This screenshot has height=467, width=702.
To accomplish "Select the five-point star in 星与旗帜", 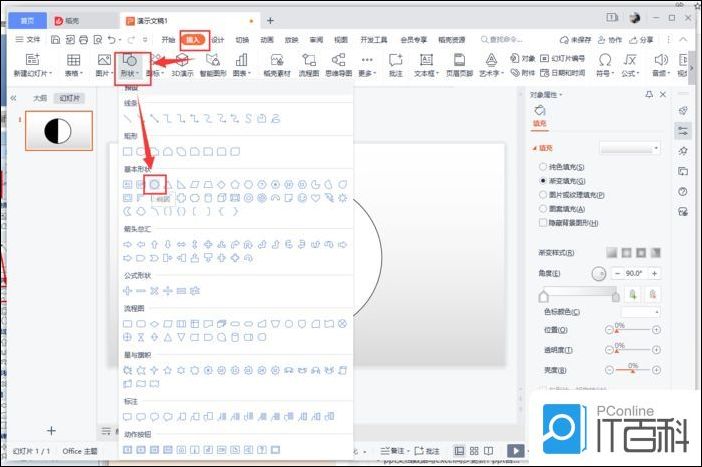I will (168, 370).
